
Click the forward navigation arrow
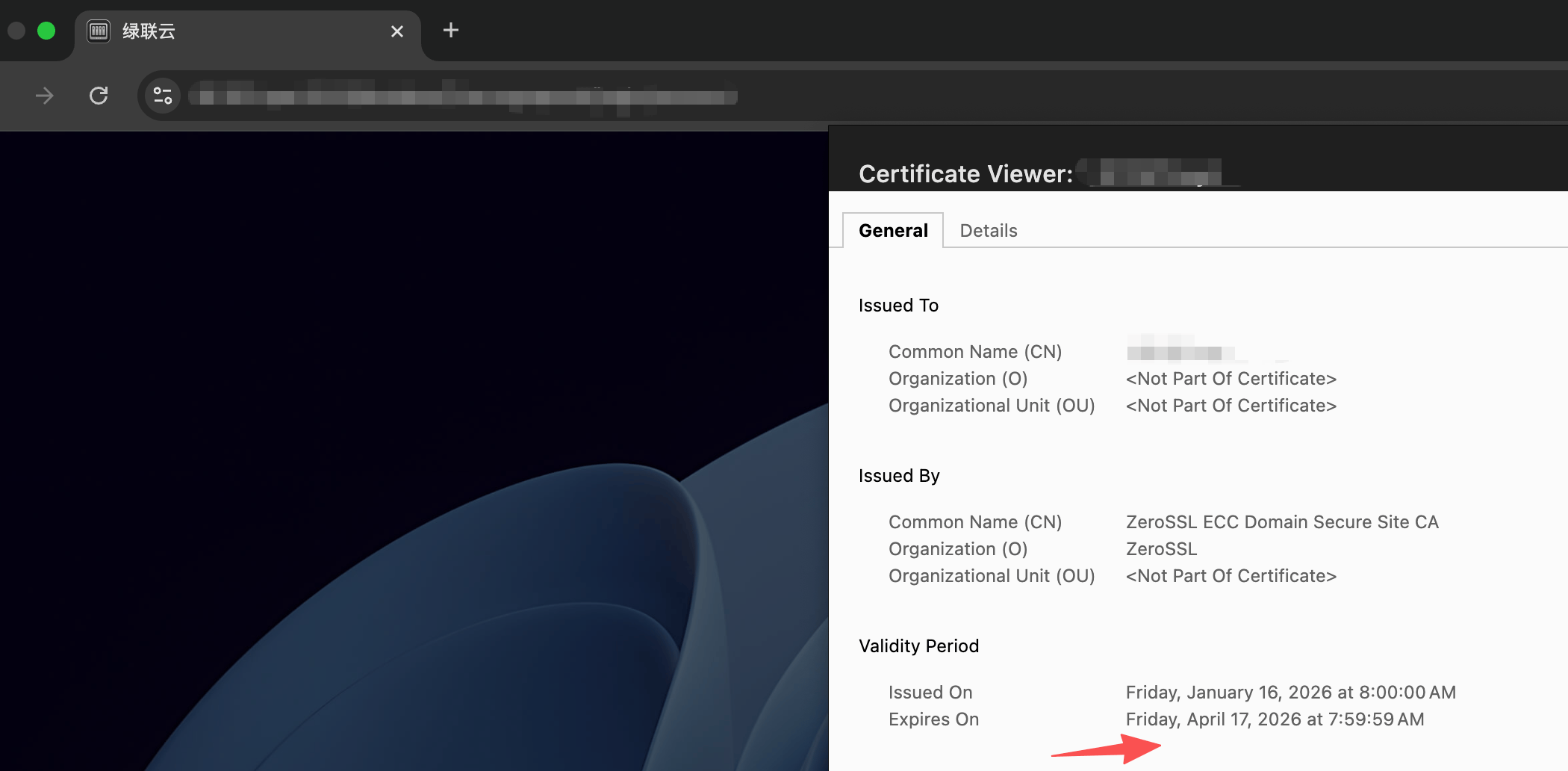[45, 96]
